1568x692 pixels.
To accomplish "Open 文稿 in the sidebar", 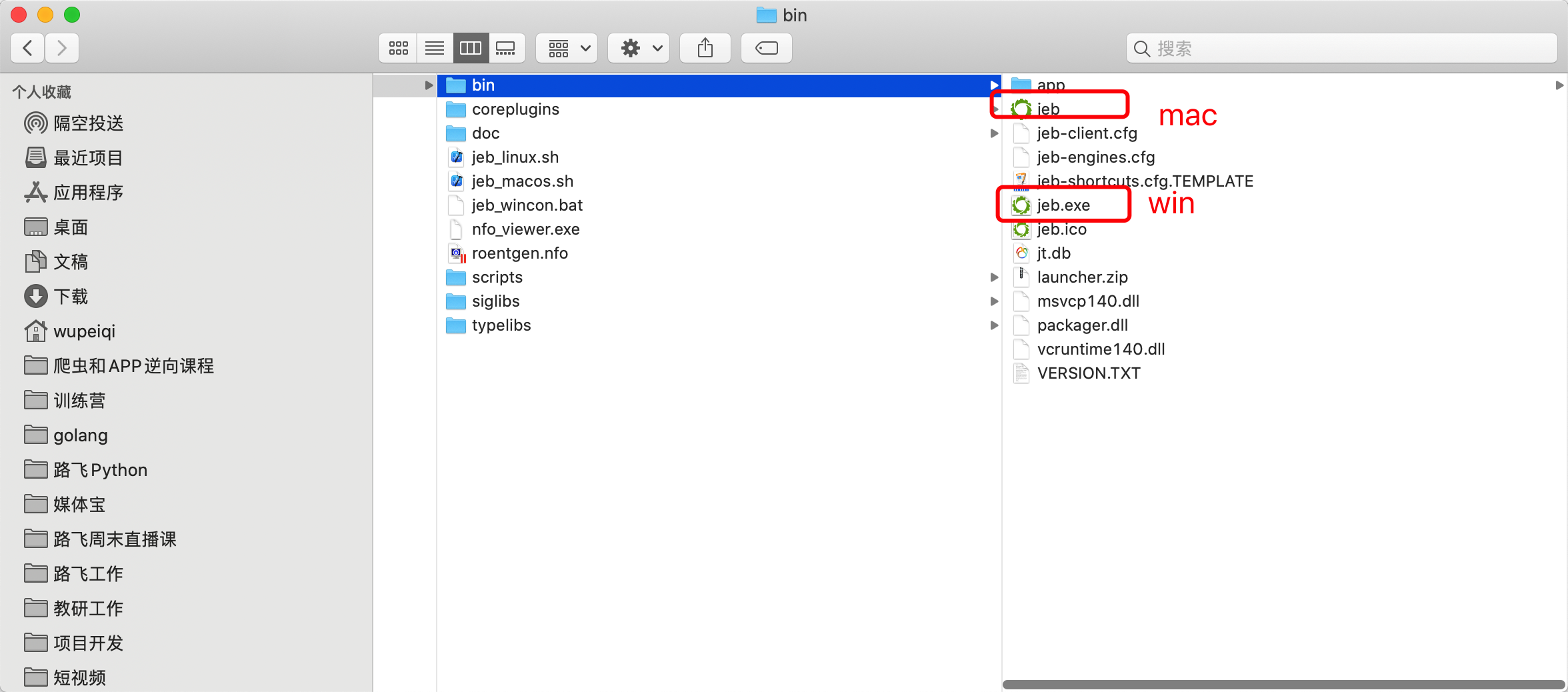I will 56,262.
